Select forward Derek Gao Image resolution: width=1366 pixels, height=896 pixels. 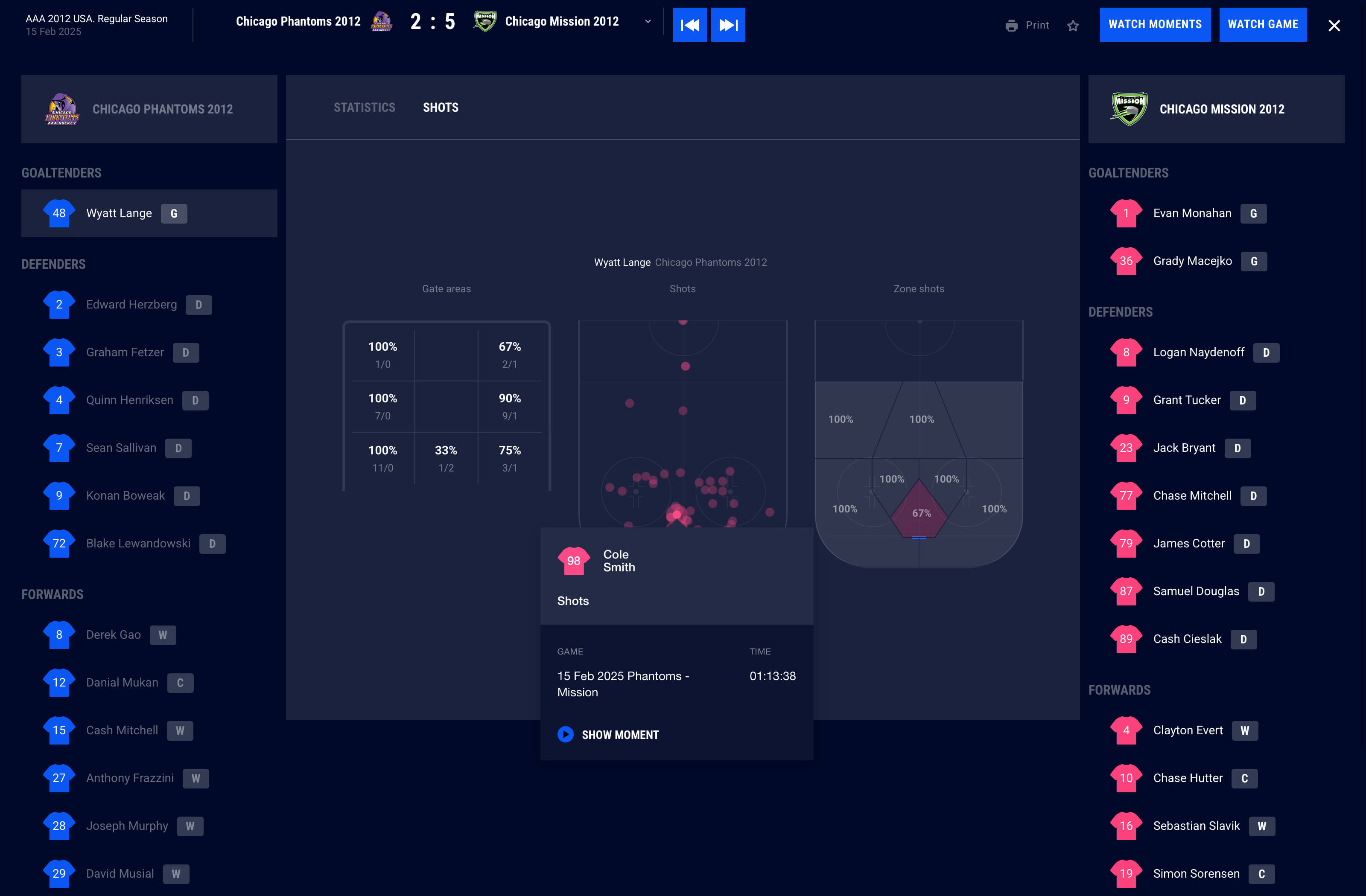coord(113,634)
